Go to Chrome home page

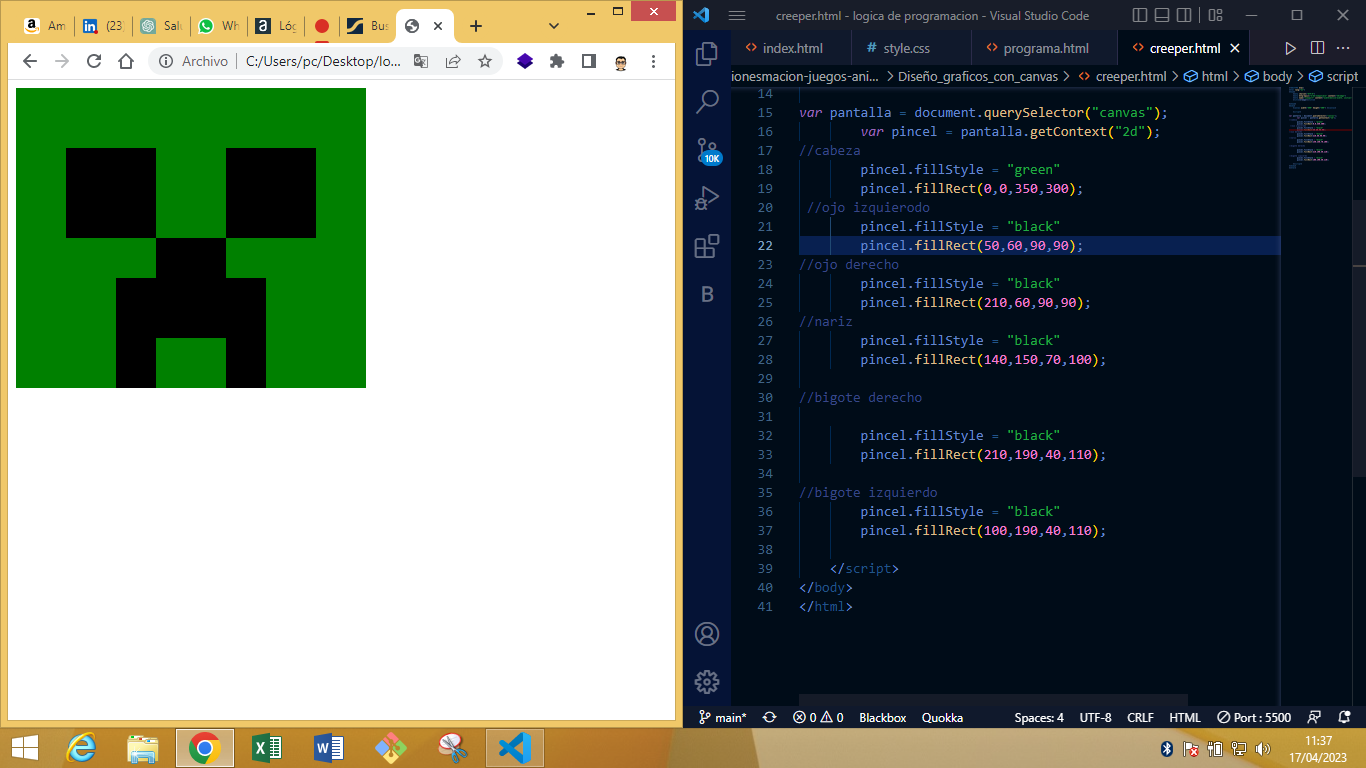(126, 61)
